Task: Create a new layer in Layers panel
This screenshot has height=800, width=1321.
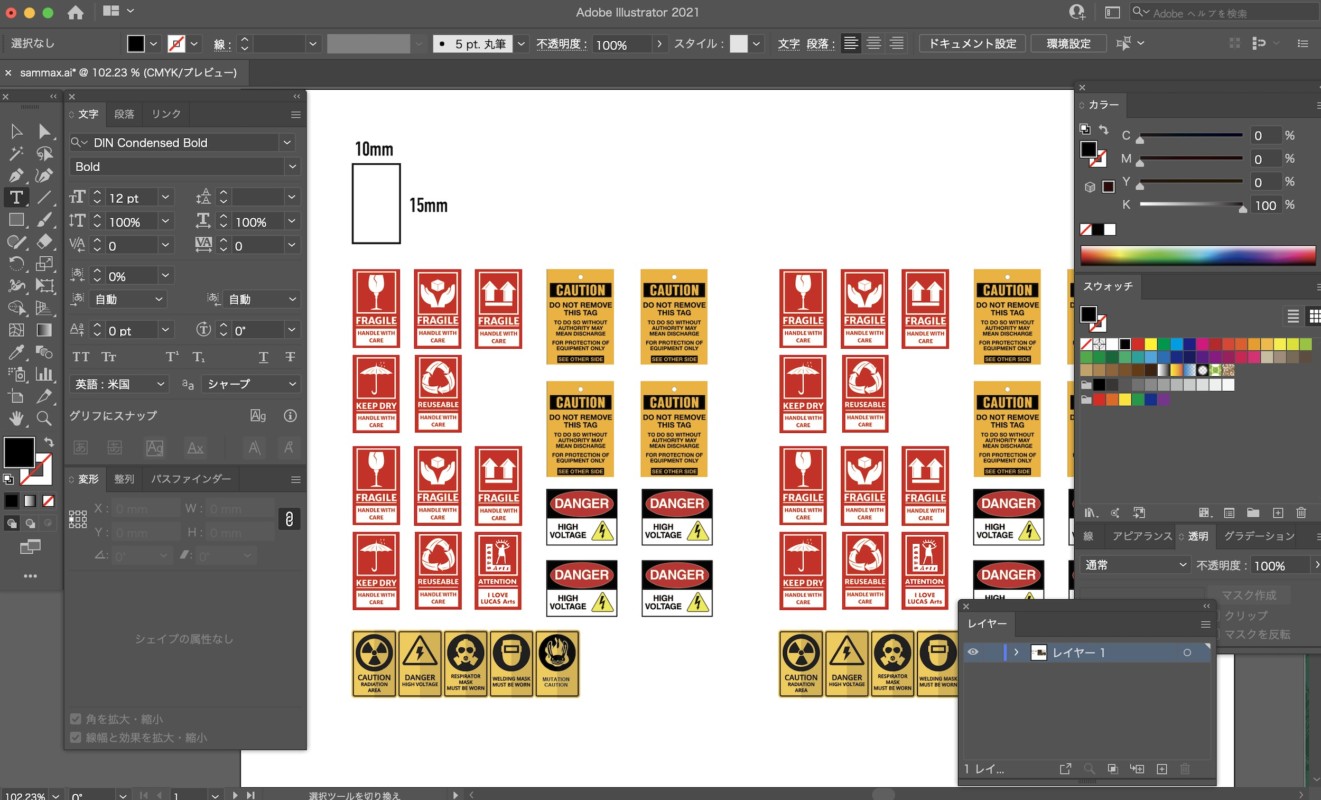Action: click(x=1161, y=769)
